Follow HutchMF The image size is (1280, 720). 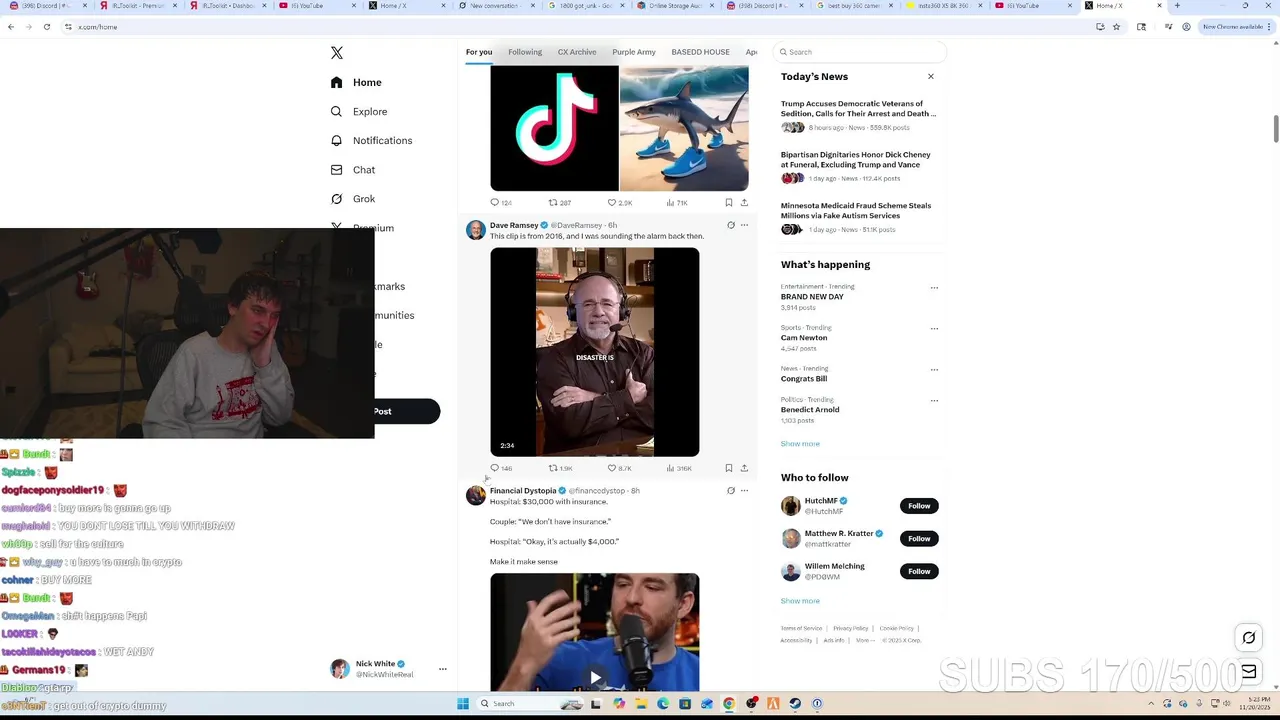[919, 506]
